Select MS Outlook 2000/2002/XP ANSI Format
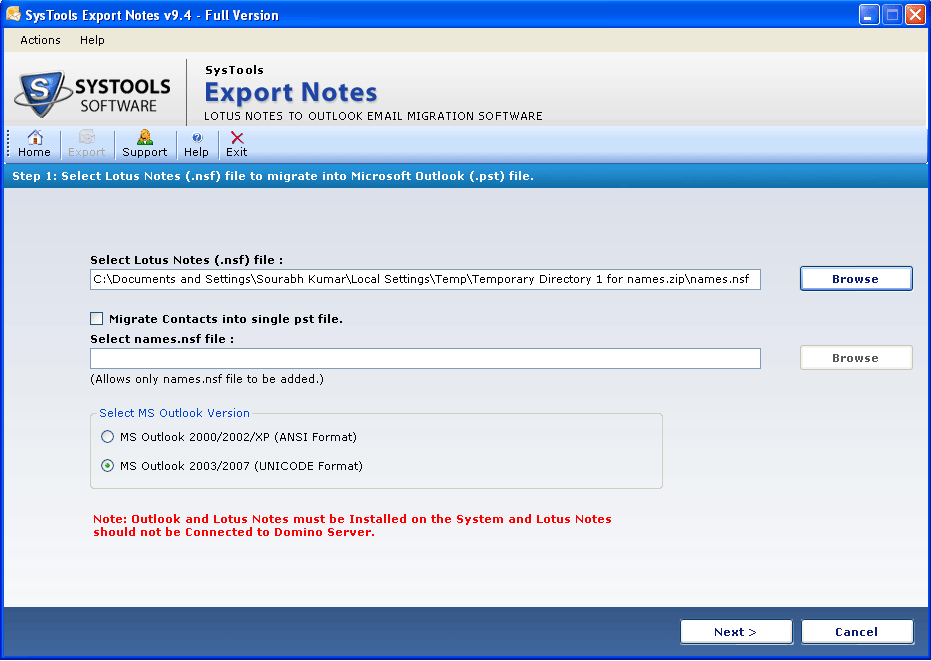The height and width of the screenshot is (661, 931). 107,437
